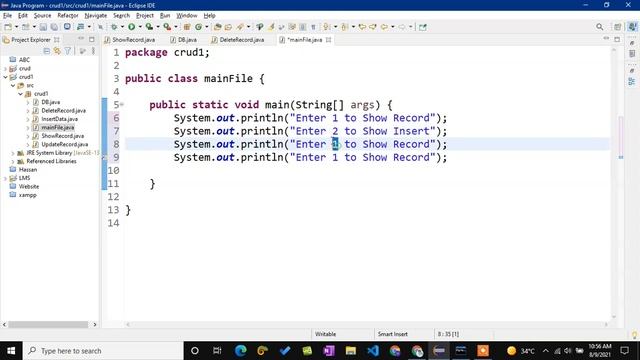Click the Search flashlight toolbar icon
This screenshot has height=360, width=640.
tap(240, 27)
